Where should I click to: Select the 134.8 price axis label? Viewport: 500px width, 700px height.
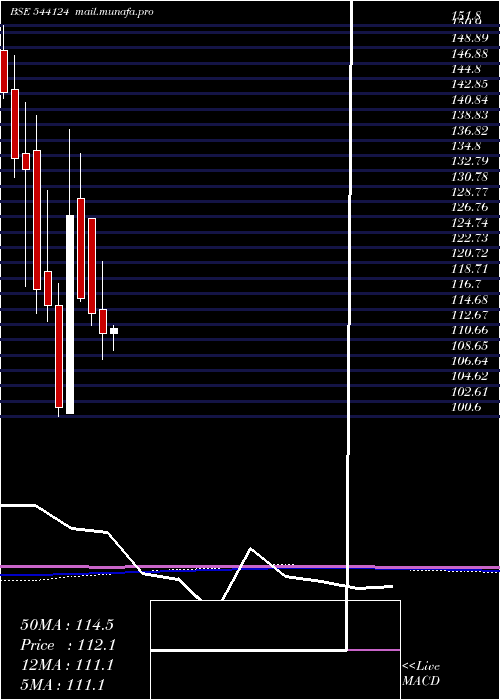(466, 146)
